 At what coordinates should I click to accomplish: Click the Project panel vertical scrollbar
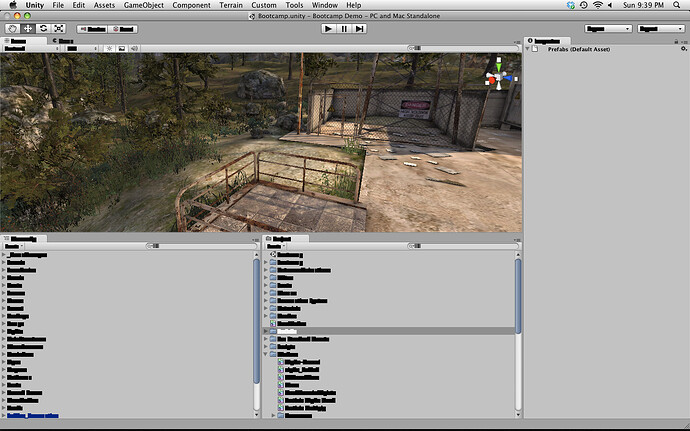(x=518, y=296)
